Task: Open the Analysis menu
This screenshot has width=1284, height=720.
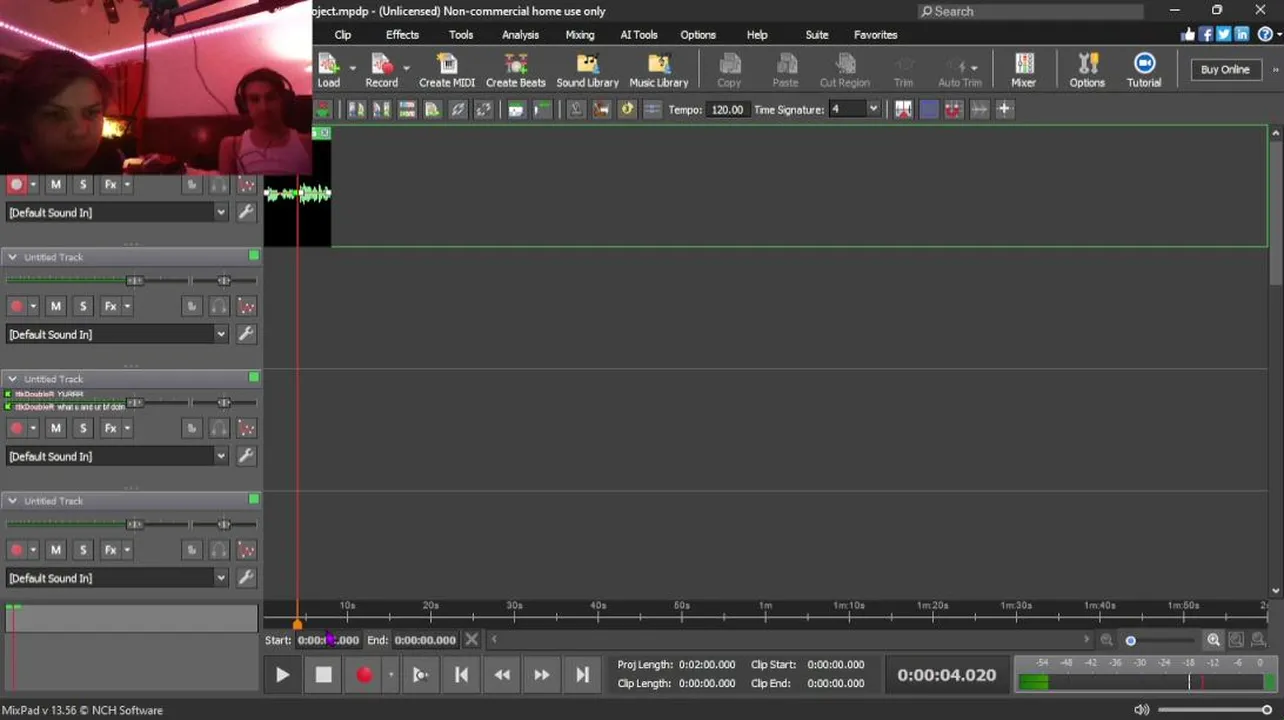Action: [x=520, y=34]
